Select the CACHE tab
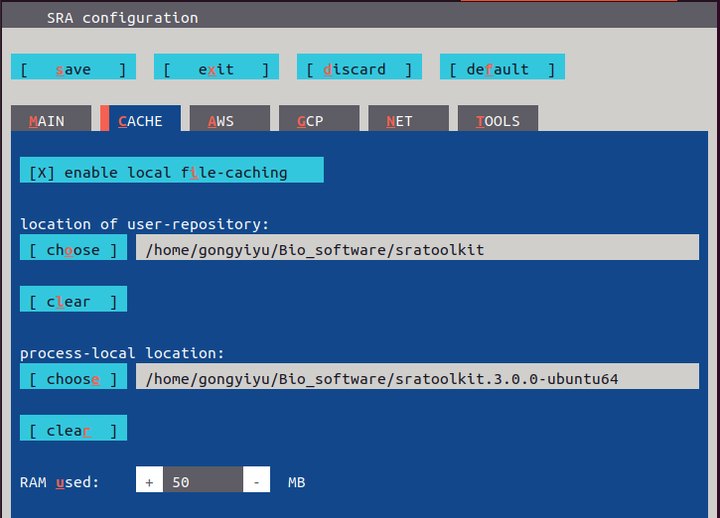720x518 pixels. [140, 120]
